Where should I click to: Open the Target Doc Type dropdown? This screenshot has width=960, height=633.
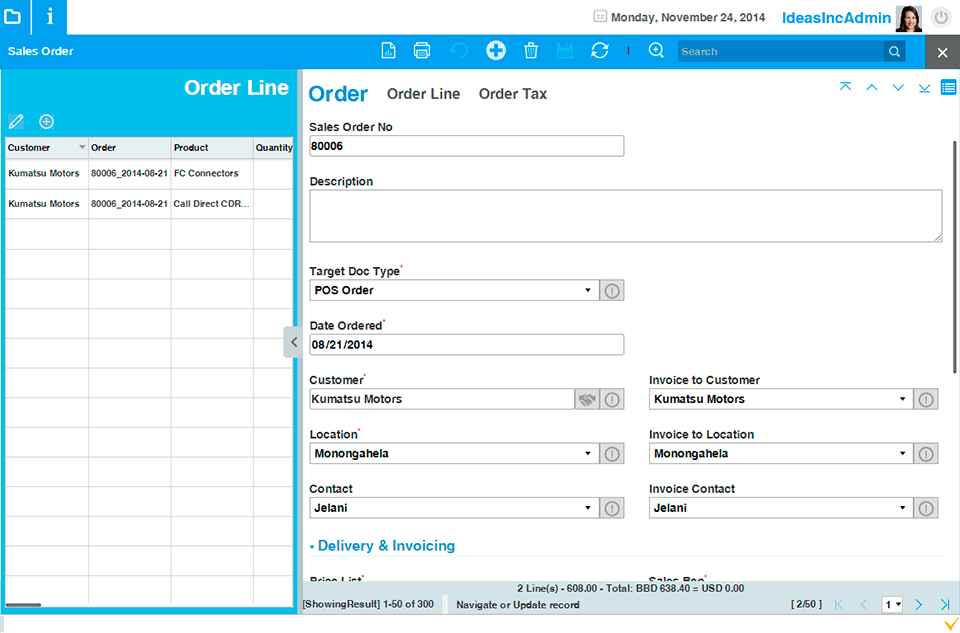pyautogui.click(x=588, y=290)
